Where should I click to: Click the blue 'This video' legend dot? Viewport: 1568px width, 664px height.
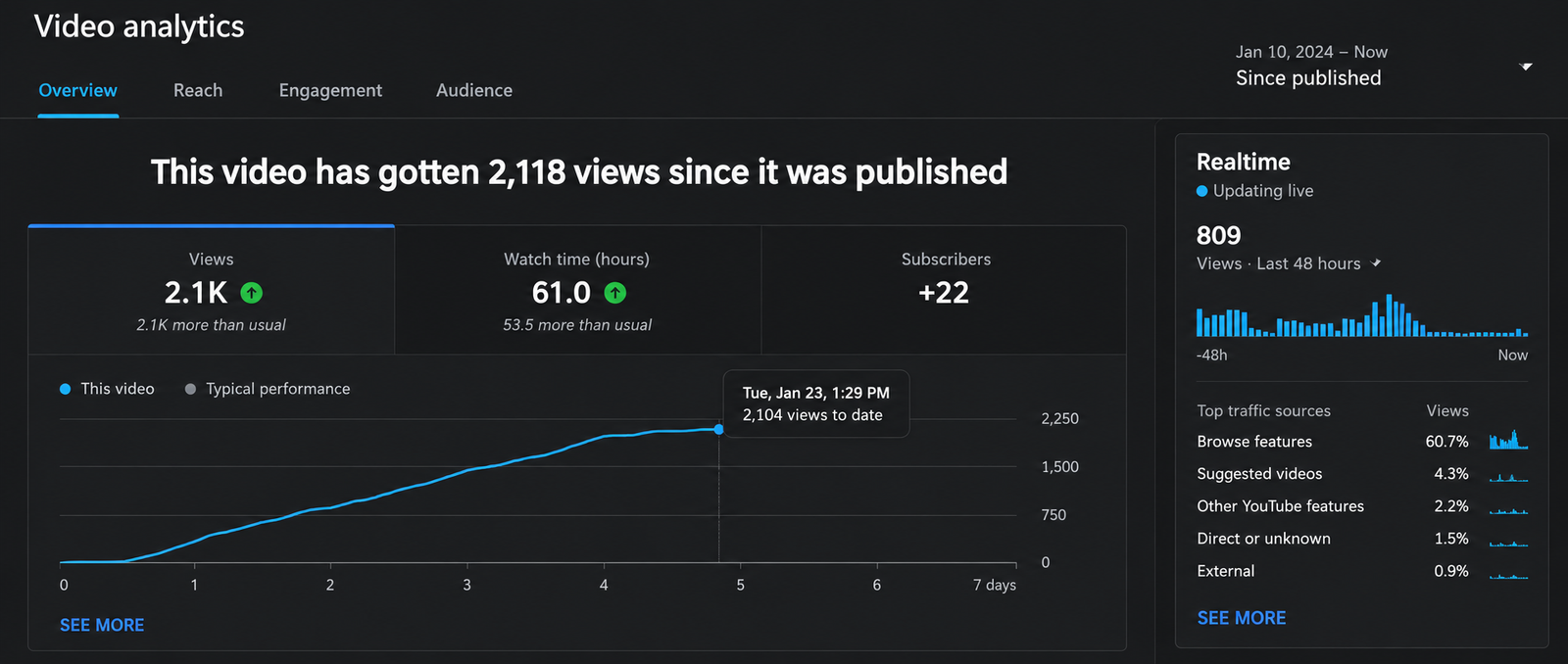click(66, 389)
